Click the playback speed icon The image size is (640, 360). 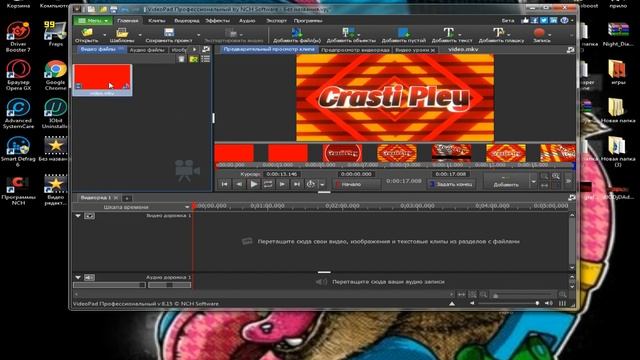(x=311, y=184)
